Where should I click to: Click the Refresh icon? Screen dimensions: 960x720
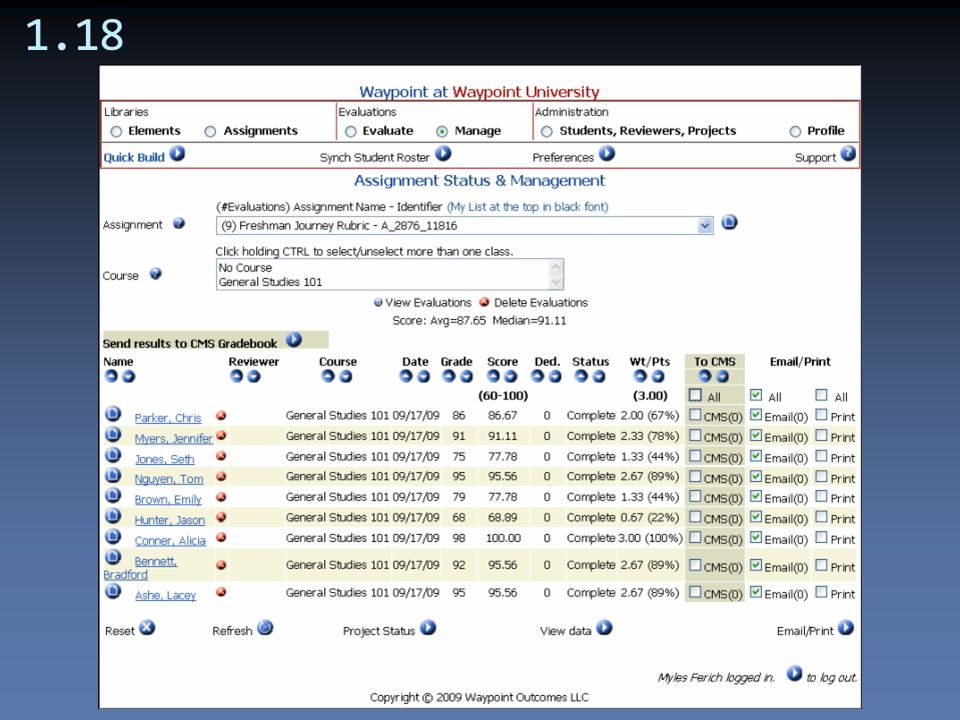pos(265,628)
